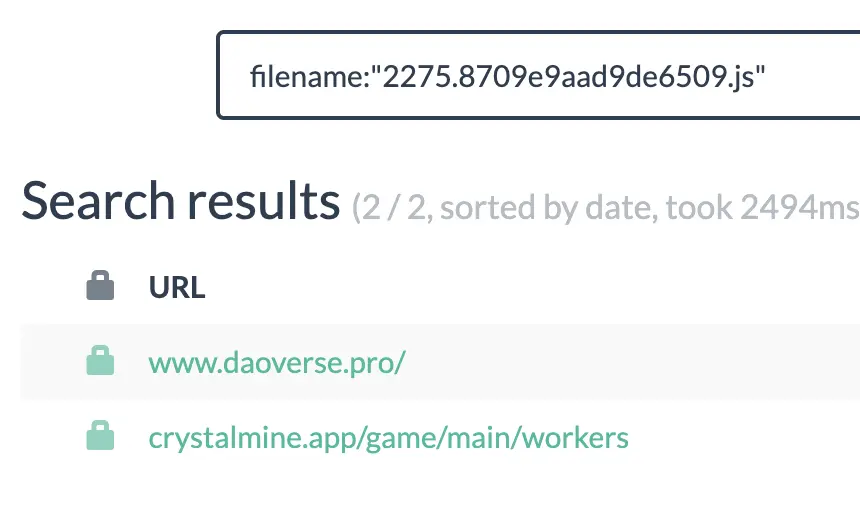Open the www.daoverse.pro/ result link
The image size is (860, 522).
coord(277,362)
